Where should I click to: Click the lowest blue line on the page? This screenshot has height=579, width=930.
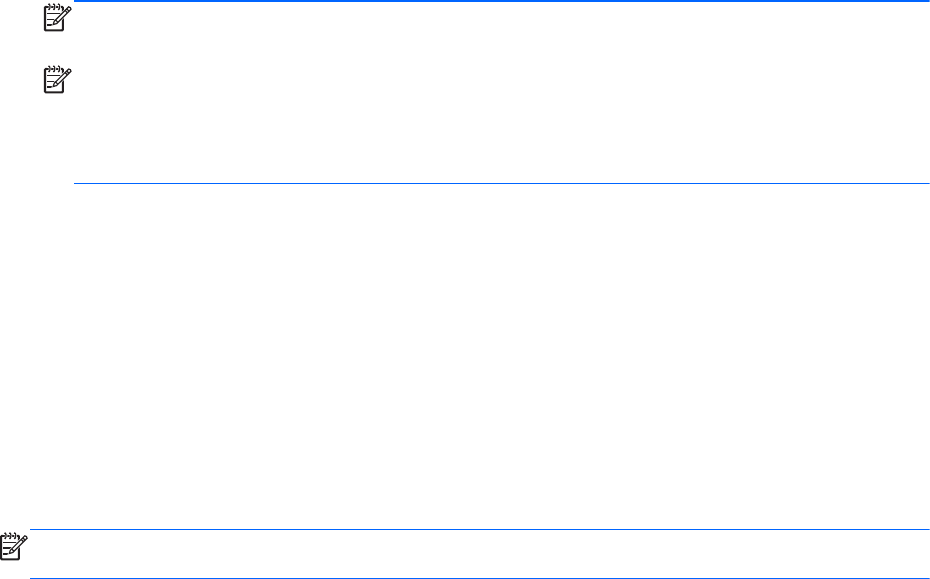pos(479,578)
